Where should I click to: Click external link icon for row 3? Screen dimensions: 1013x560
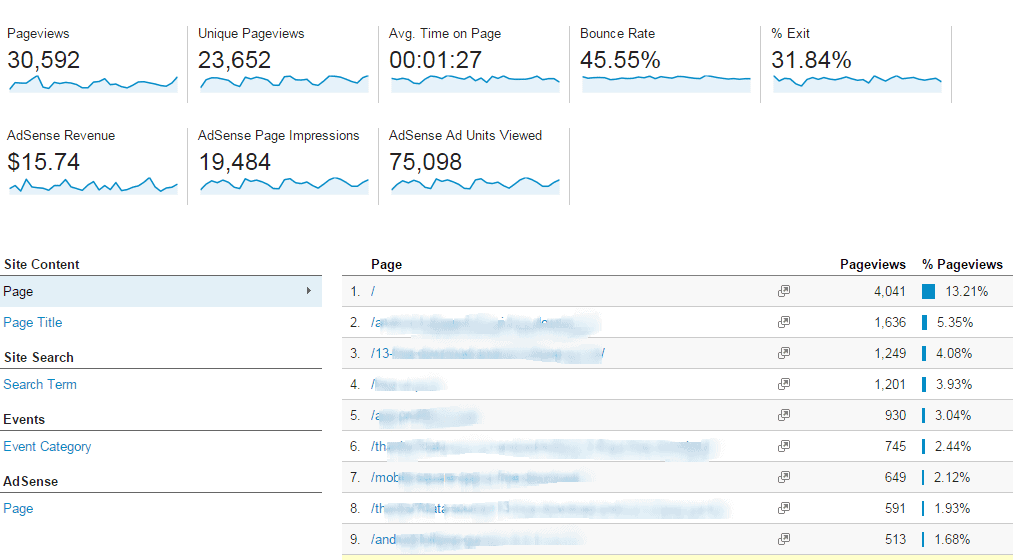tap(784, 353)
